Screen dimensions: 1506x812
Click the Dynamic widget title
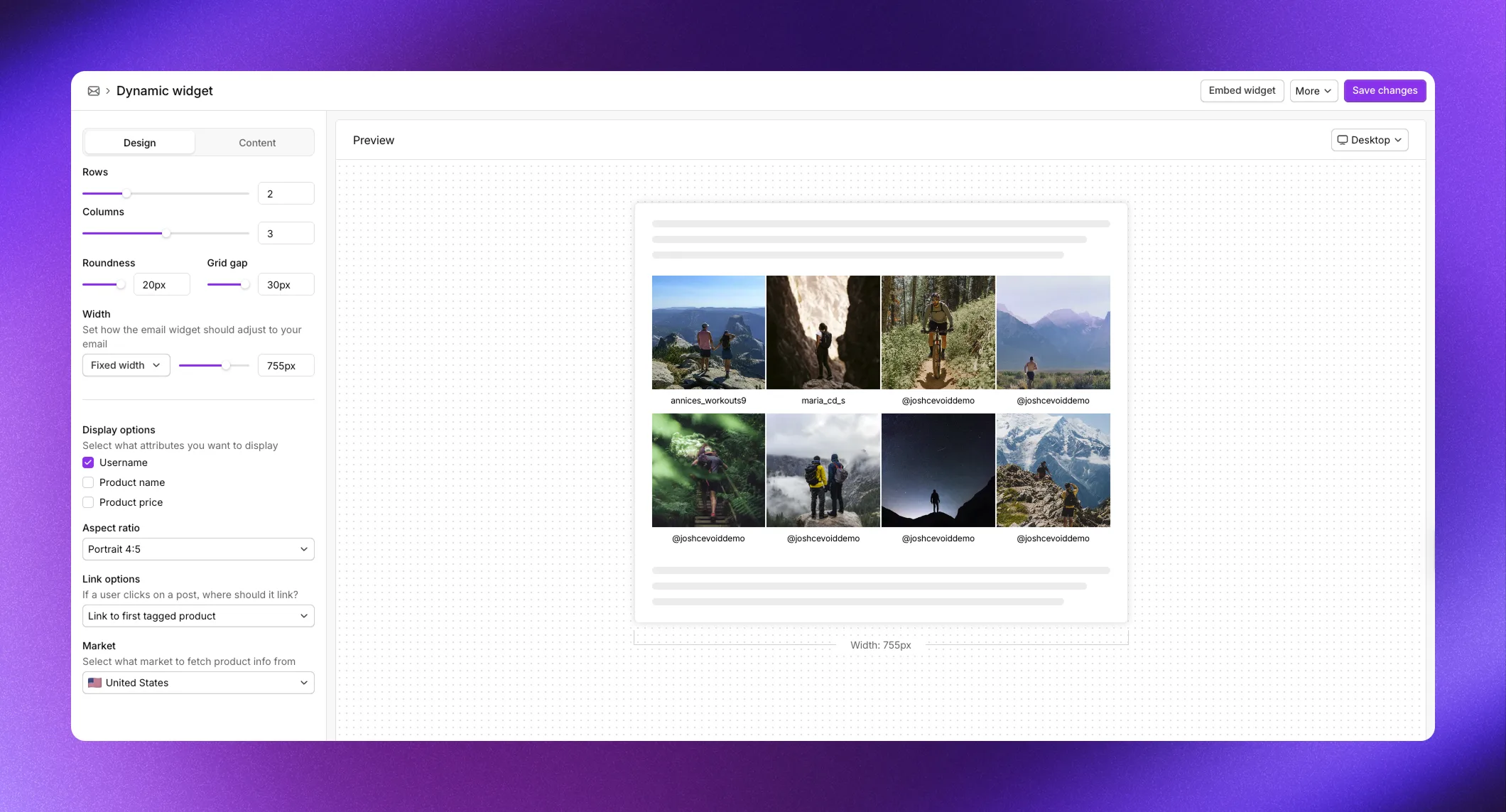[165, 91]
